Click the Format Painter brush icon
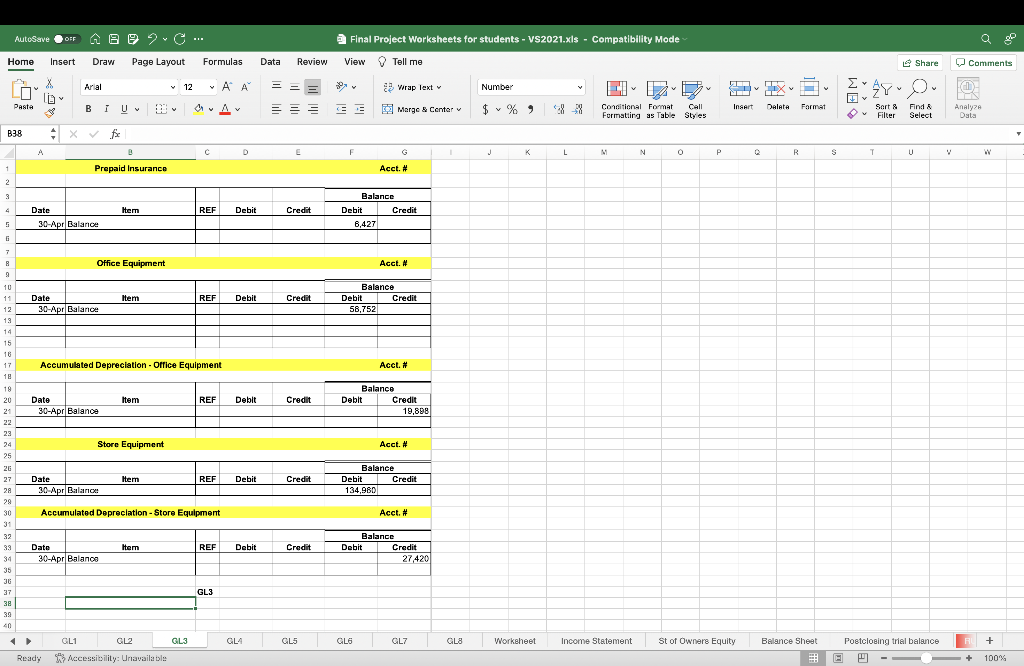Screen dimensions: 1024x666 pyautogui.click(x=50, y=112)
